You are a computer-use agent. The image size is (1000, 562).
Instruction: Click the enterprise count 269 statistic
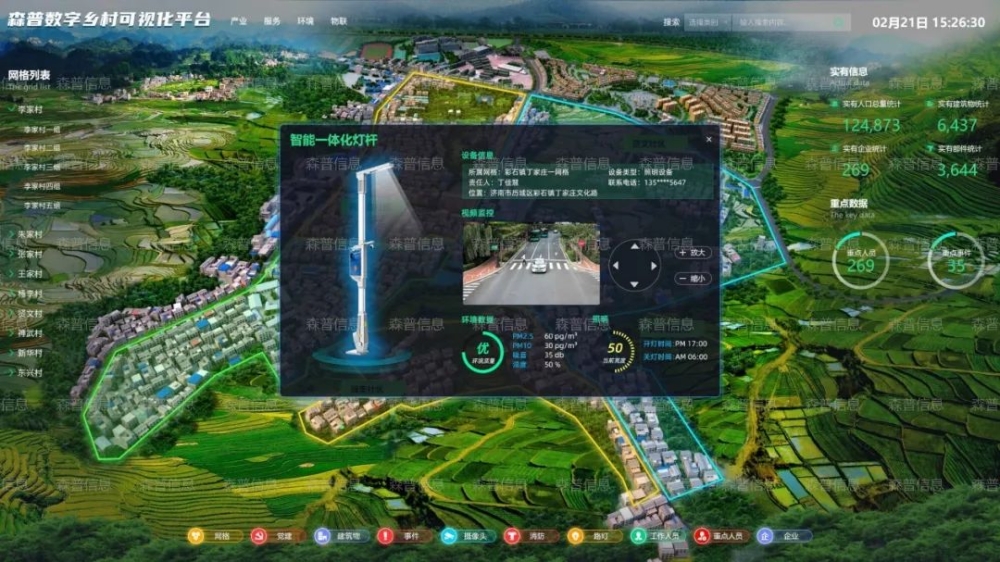(x=855, y=170)
